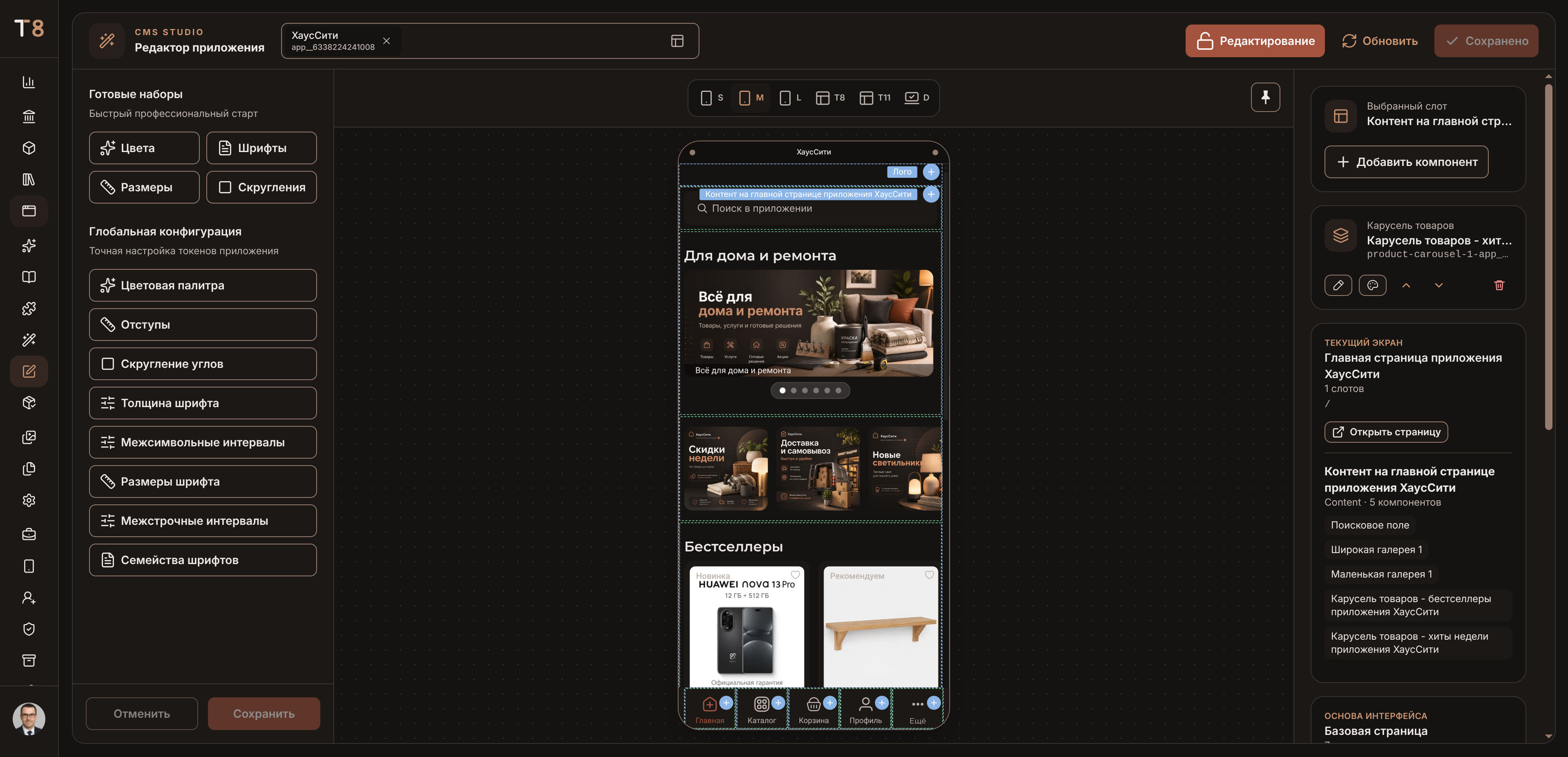
Task: Click plus icon next to Каталог tab
Action: (x=778, y=703)
